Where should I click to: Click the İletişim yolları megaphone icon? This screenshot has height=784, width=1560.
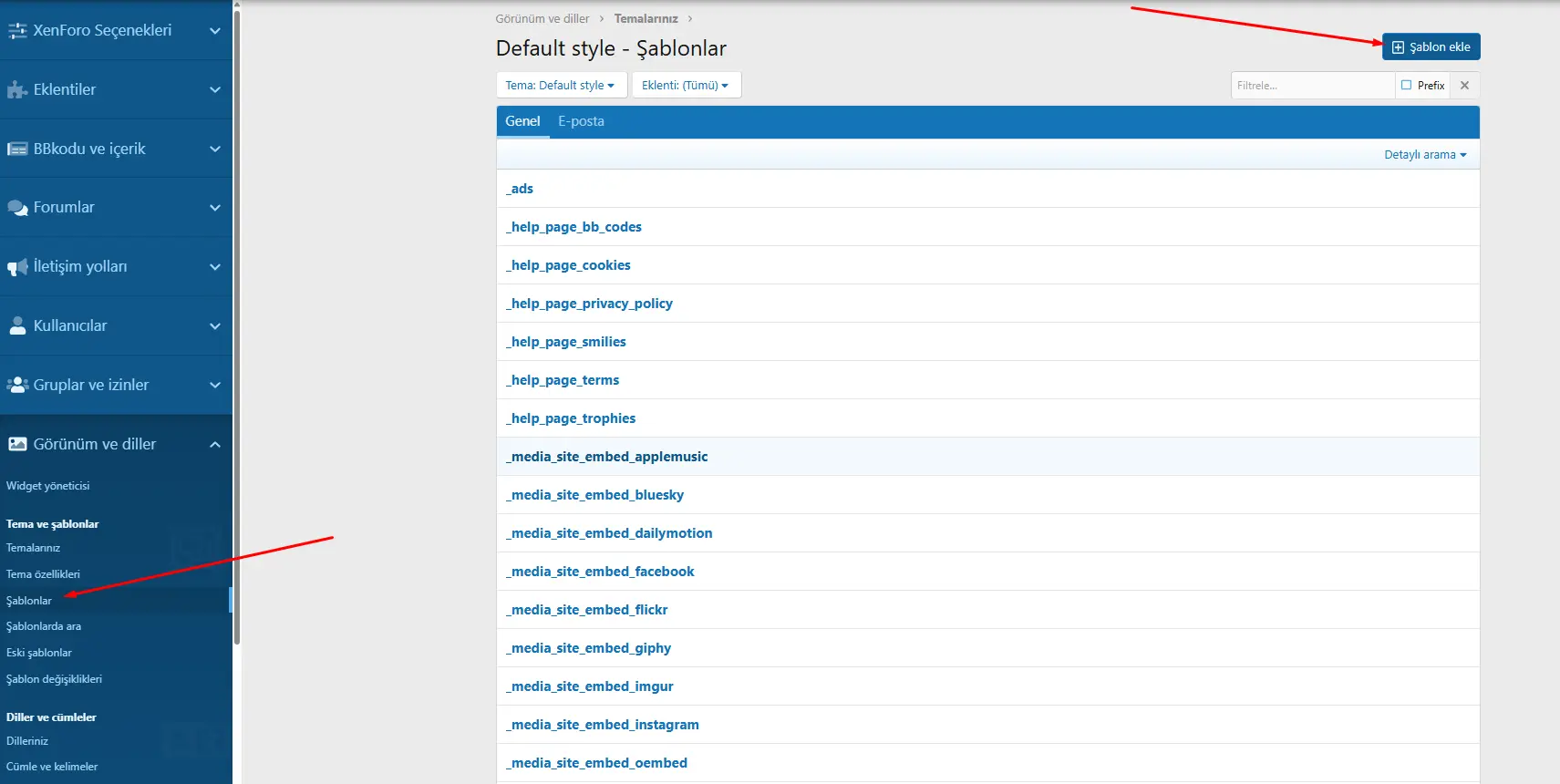coord(17,267)
